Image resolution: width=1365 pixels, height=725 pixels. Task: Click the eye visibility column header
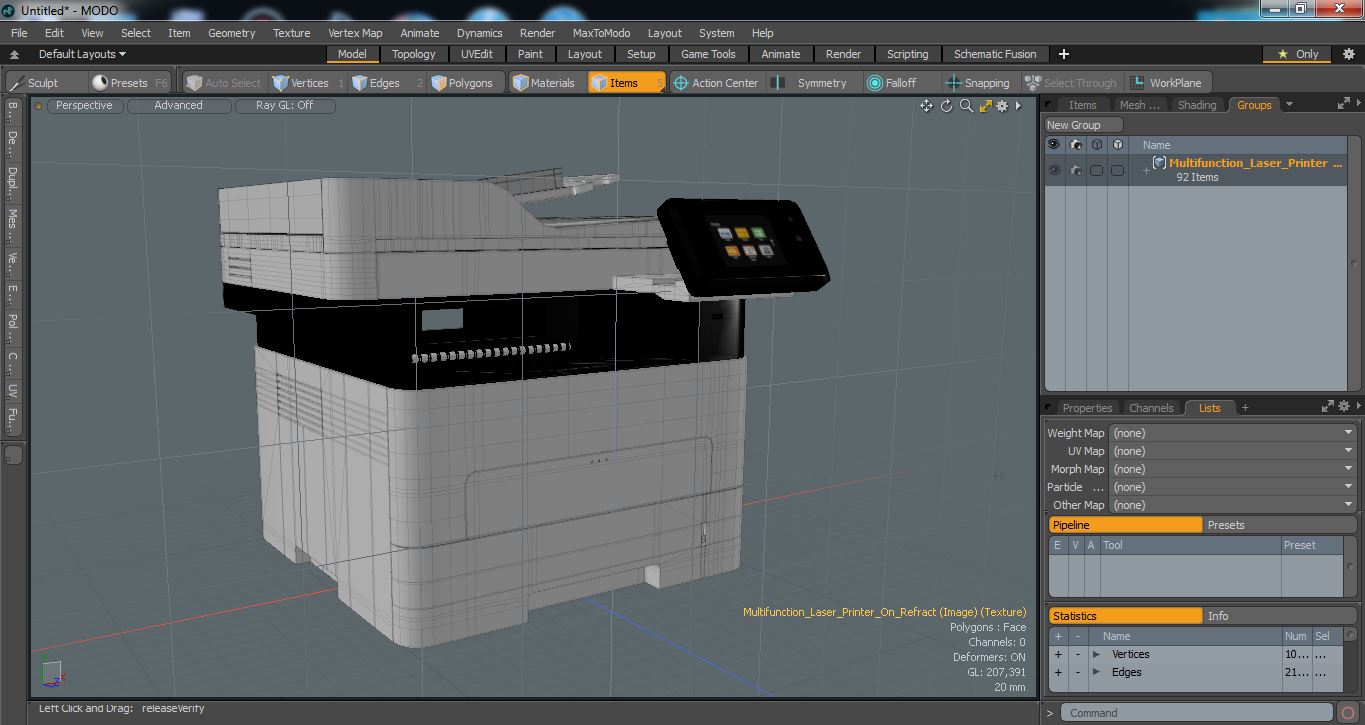pyautogui.click(x=1053, y=145)
